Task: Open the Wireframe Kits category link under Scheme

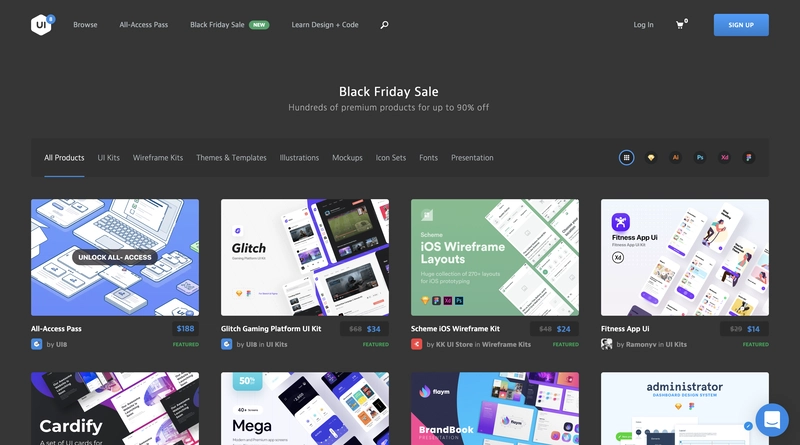Action: click(506, 344)
